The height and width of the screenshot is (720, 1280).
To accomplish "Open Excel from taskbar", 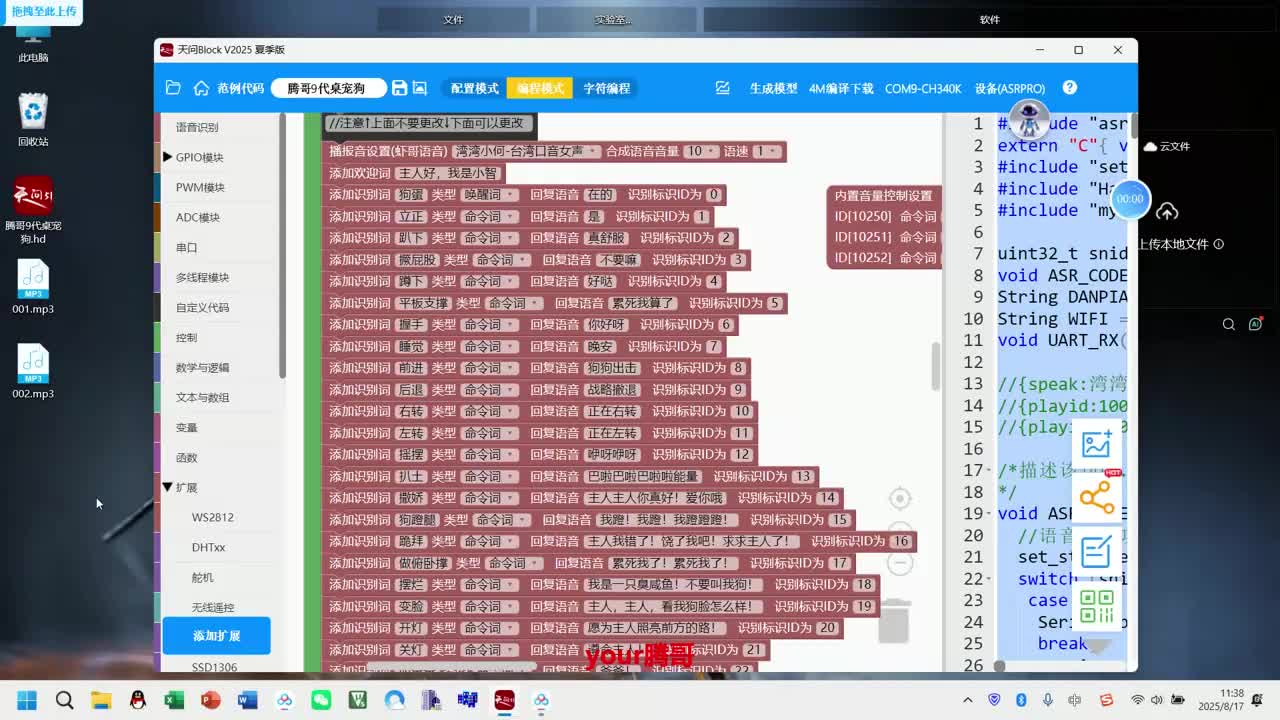I will coord(174,700).
